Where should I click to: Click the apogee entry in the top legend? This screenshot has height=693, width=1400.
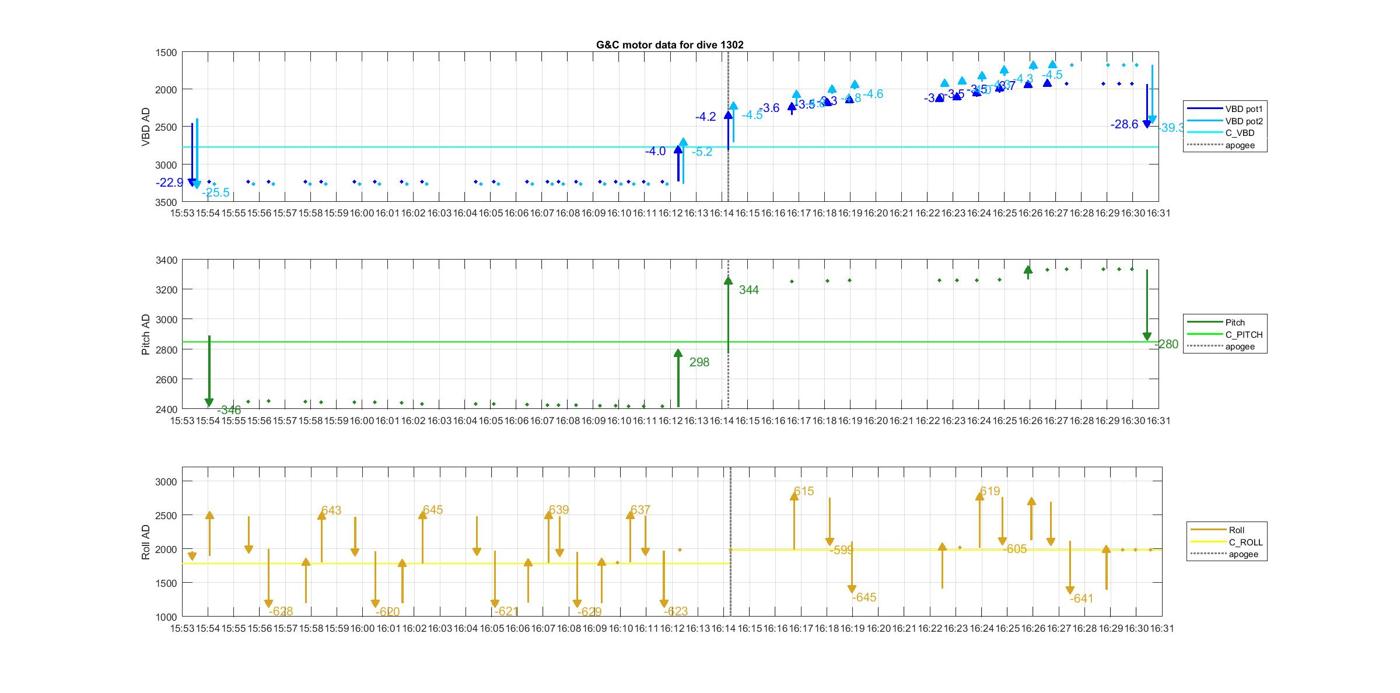[1239, 145]
